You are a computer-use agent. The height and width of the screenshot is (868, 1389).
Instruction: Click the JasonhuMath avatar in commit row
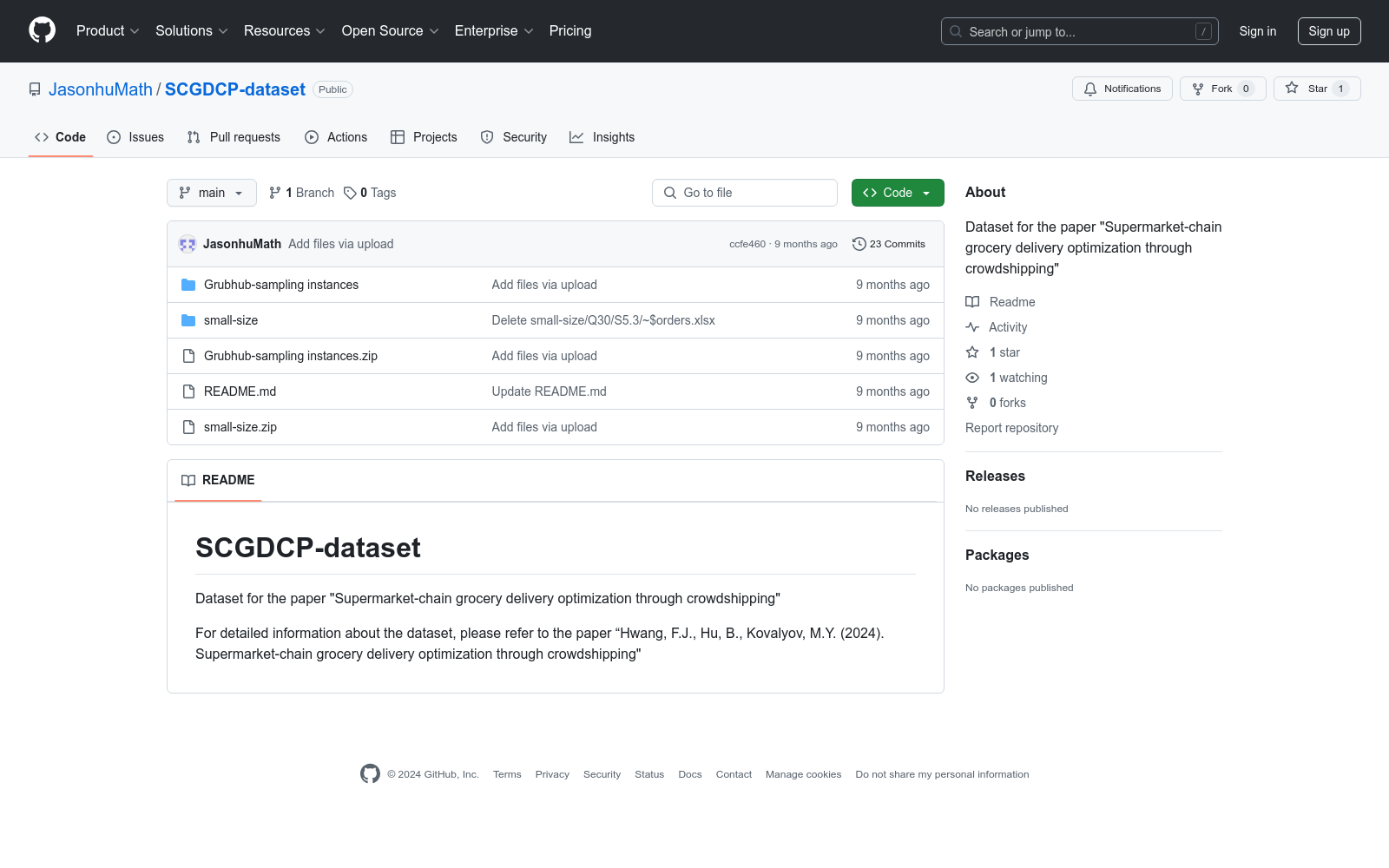[188, 244]
